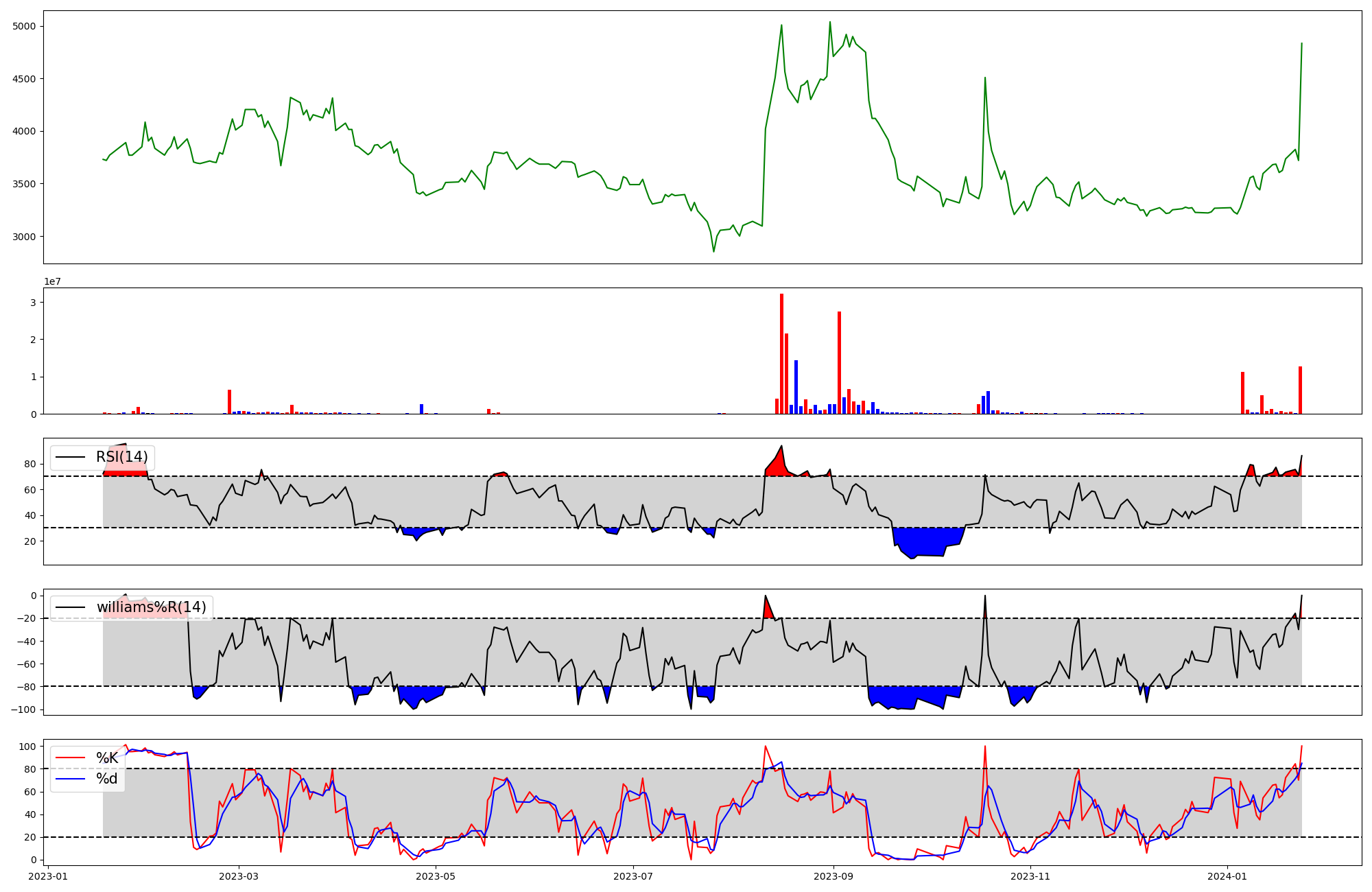Image resolution: width=1372 pixels, height=892 pixels.
Task: Click the 2023-07 x-axis date label
Action: (x=632, y=876)
